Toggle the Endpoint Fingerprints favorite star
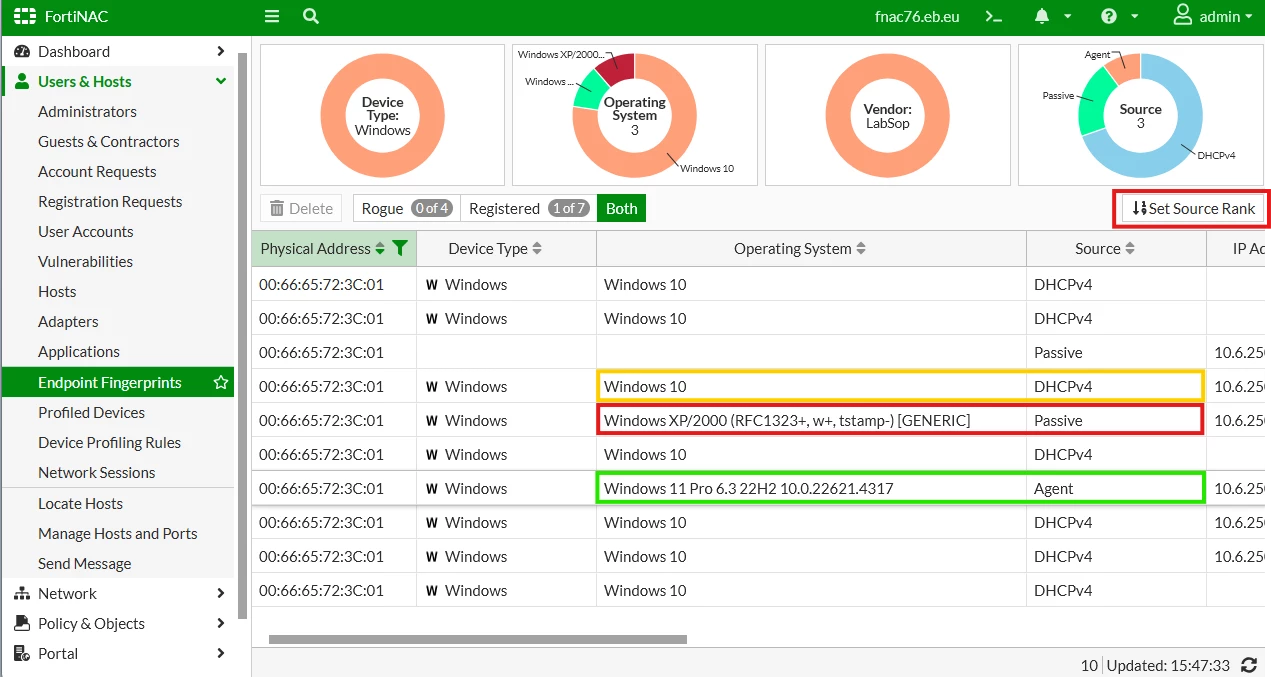Image resolution: width=1271 pixels, height=677 pixels. [221, 383]
